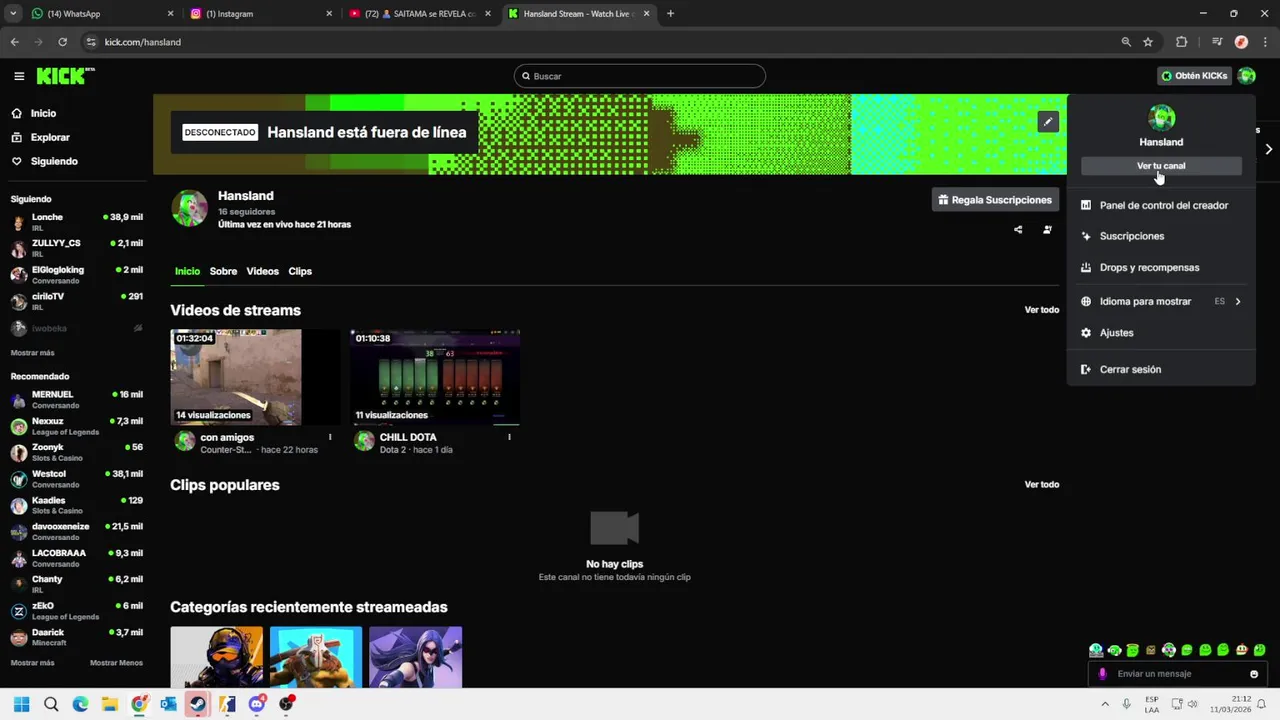
Task: Switch to the 'Sobre' channel tab
Action: [x=223, y=271]
